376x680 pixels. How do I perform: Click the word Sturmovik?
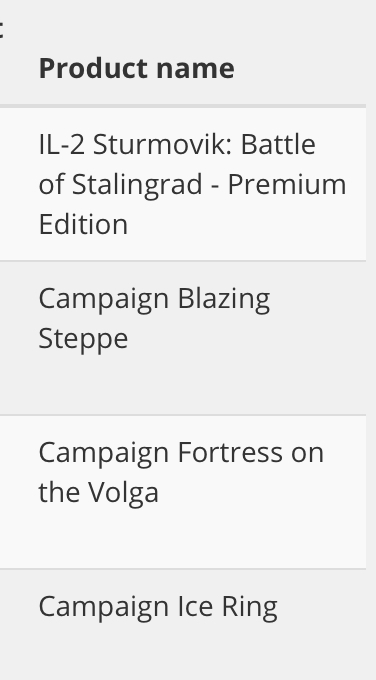[x=163, y=144]
